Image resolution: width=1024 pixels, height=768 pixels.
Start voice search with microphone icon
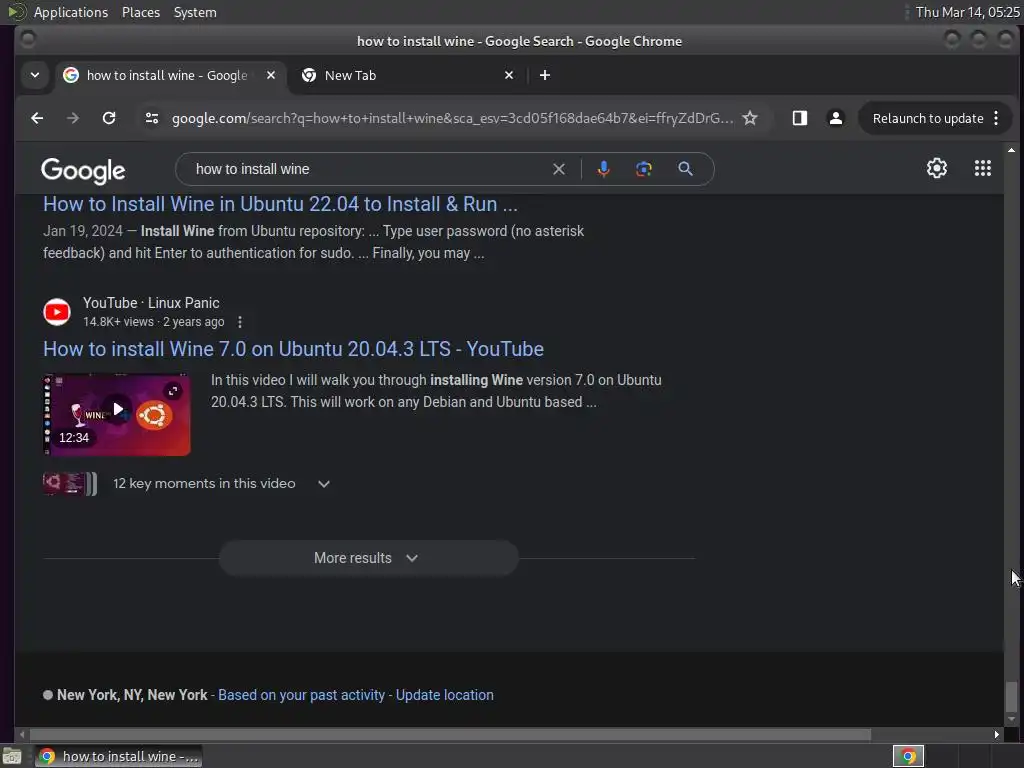tap(603, 169)
